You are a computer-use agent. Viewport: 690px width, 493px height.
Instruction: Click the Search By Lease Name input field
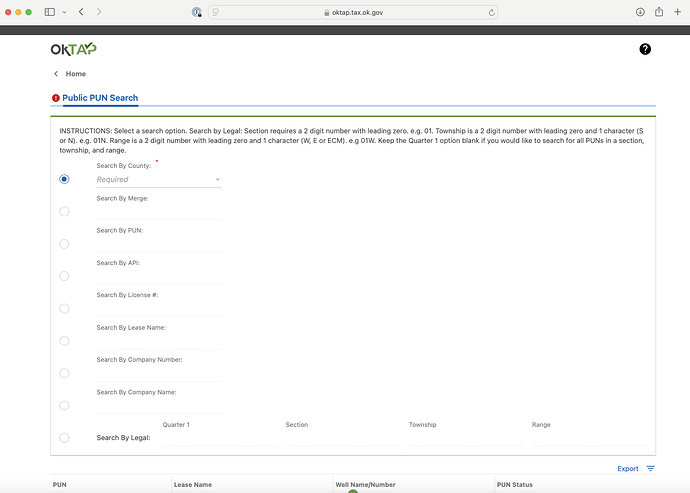159,341
